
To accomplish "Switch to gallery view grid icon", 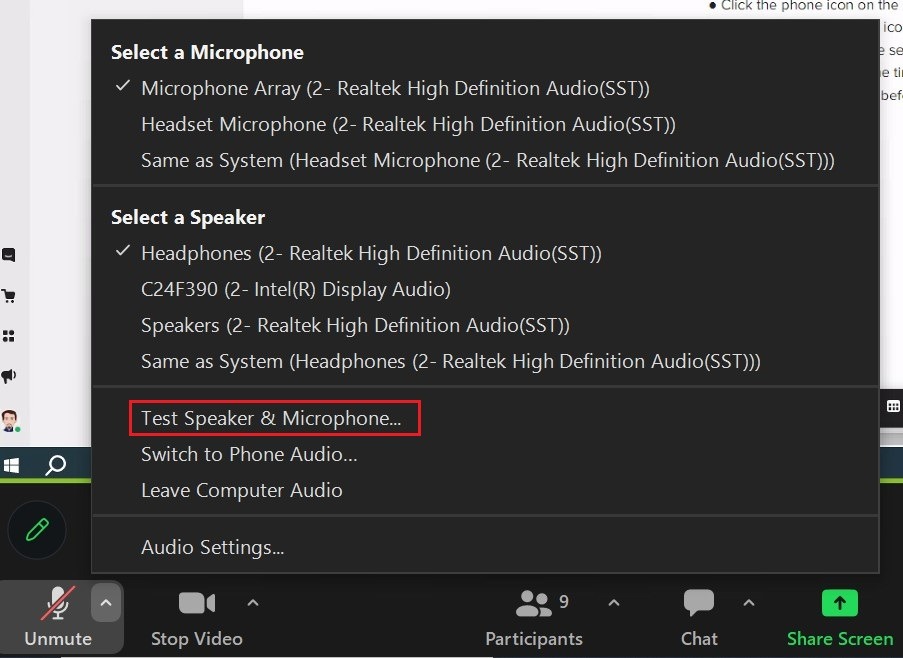I will [893, 406].
